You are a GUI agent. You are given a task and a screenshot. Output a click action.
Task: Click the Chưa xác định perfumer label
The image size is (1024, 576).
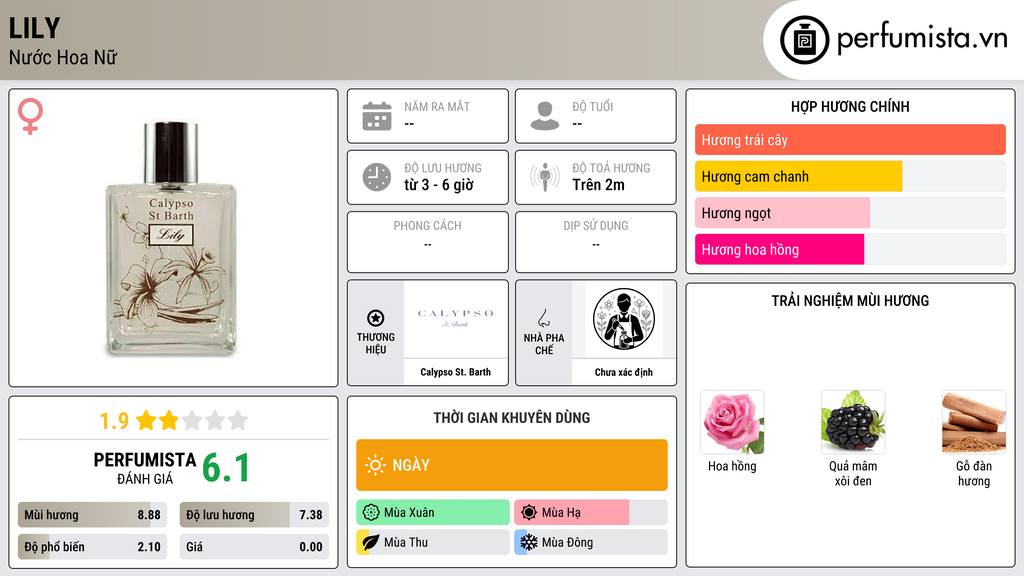[x=624, y=372]
